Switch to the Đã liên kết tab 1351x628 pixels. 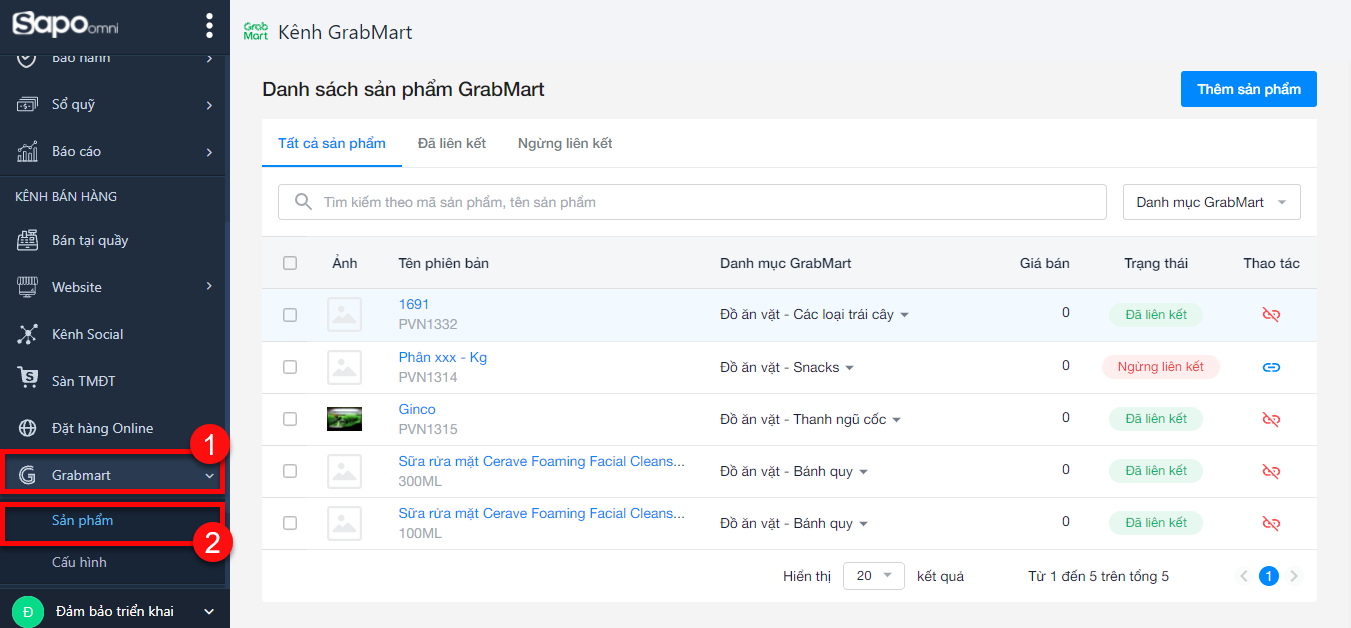452,143
